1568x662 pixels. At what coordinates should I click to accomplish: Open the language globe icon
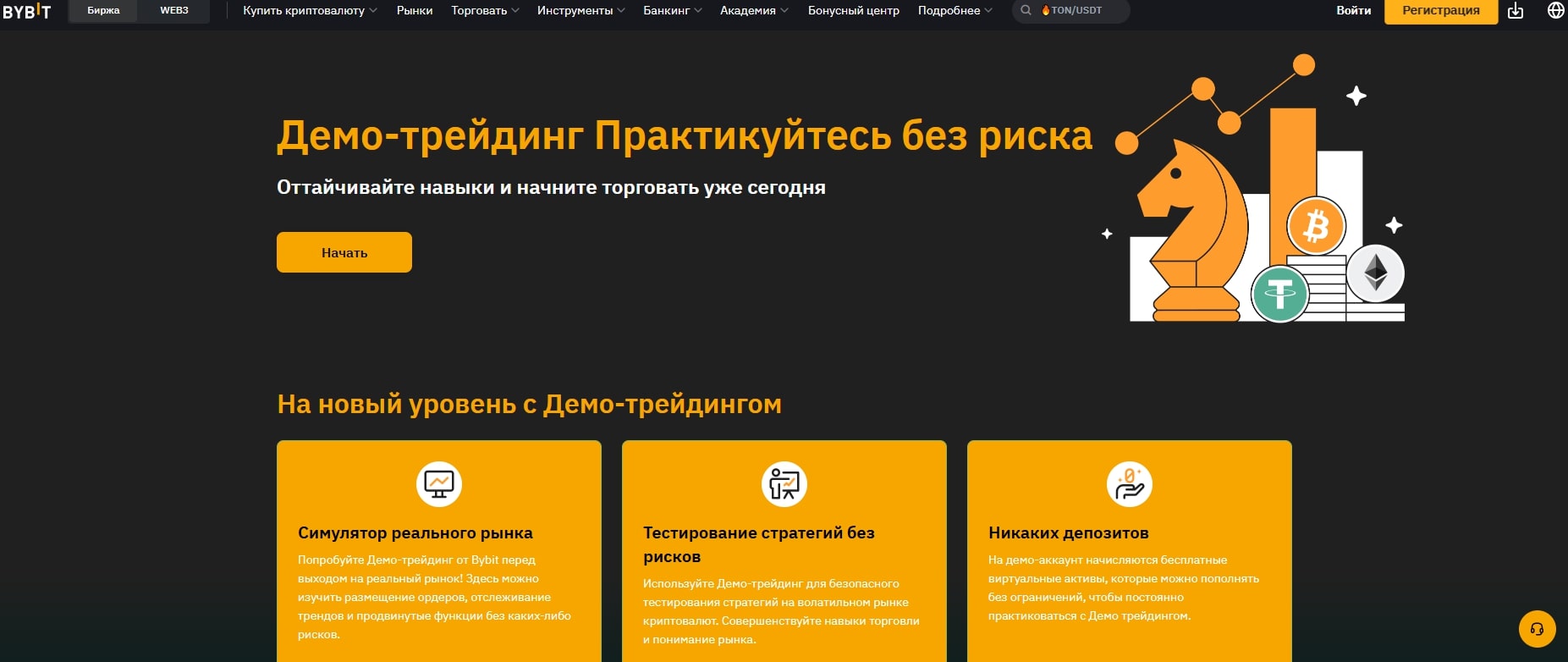click(1555, 10)
